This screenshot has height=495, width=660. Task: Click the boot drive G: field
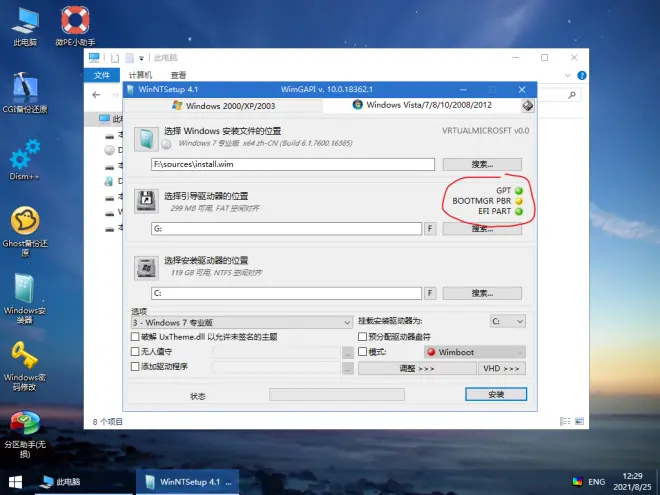click(286, 229)
